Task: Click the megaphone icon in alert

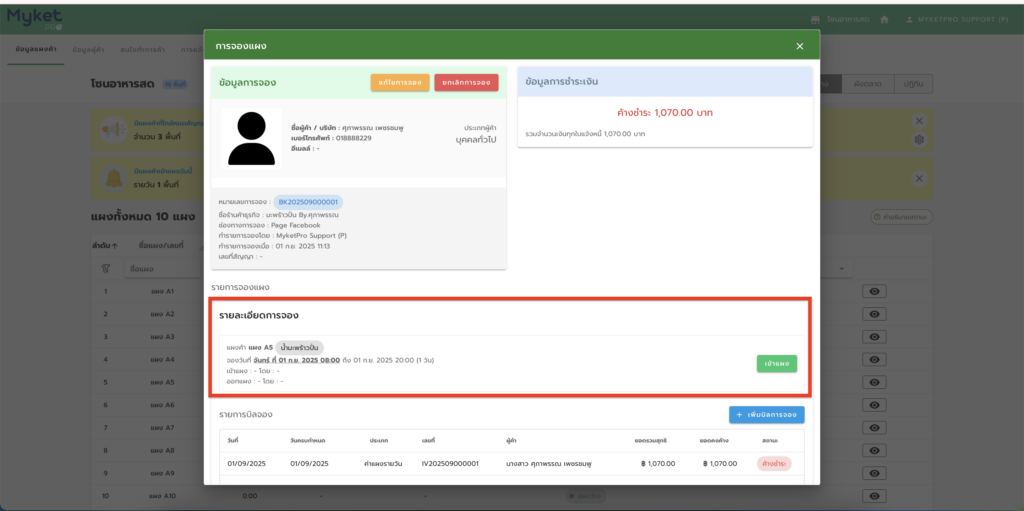Action: tap(114, 131)
